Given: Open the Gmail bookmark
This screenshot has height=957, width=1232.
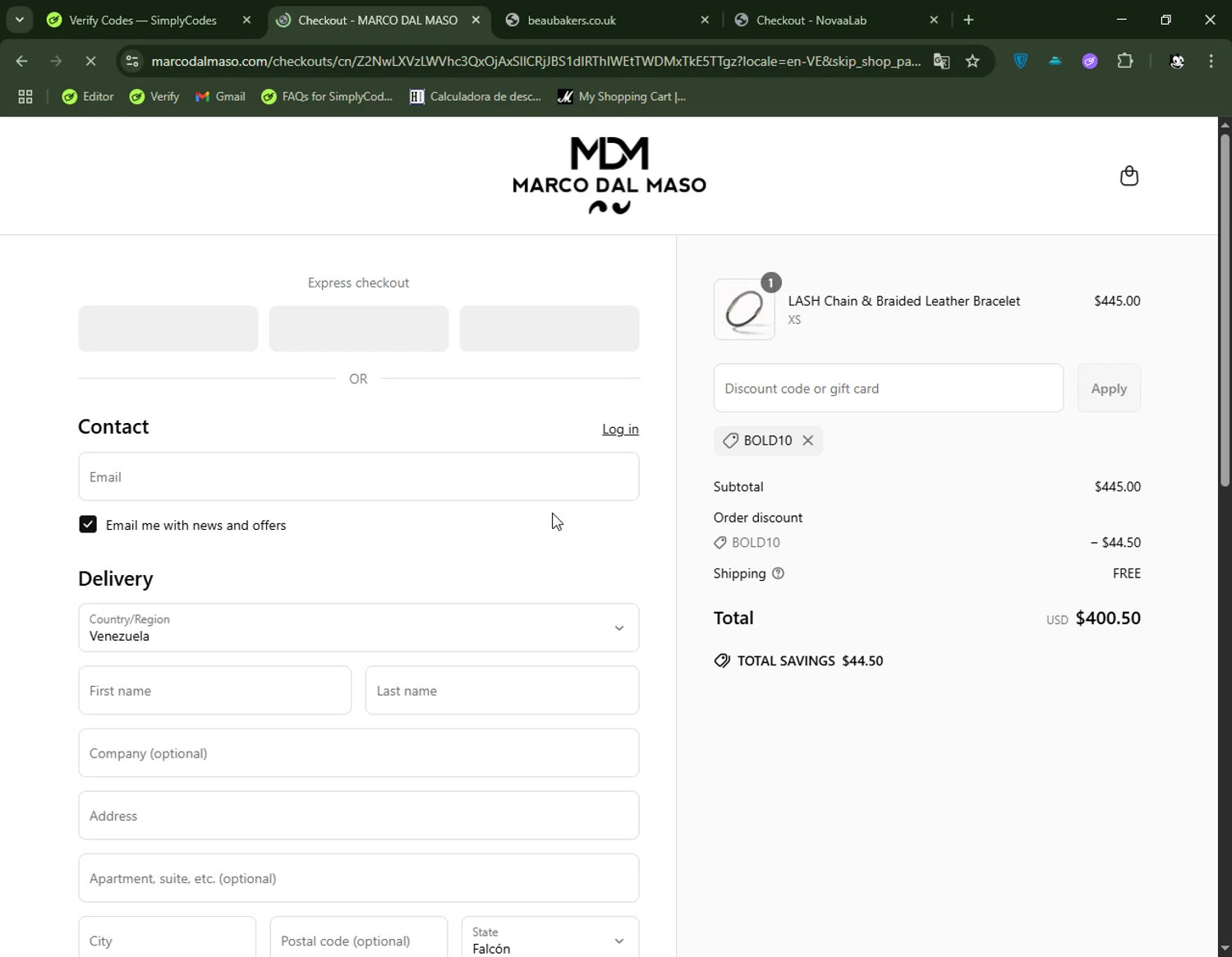Looking at the screenshot, I should click(x=220, y=97).
